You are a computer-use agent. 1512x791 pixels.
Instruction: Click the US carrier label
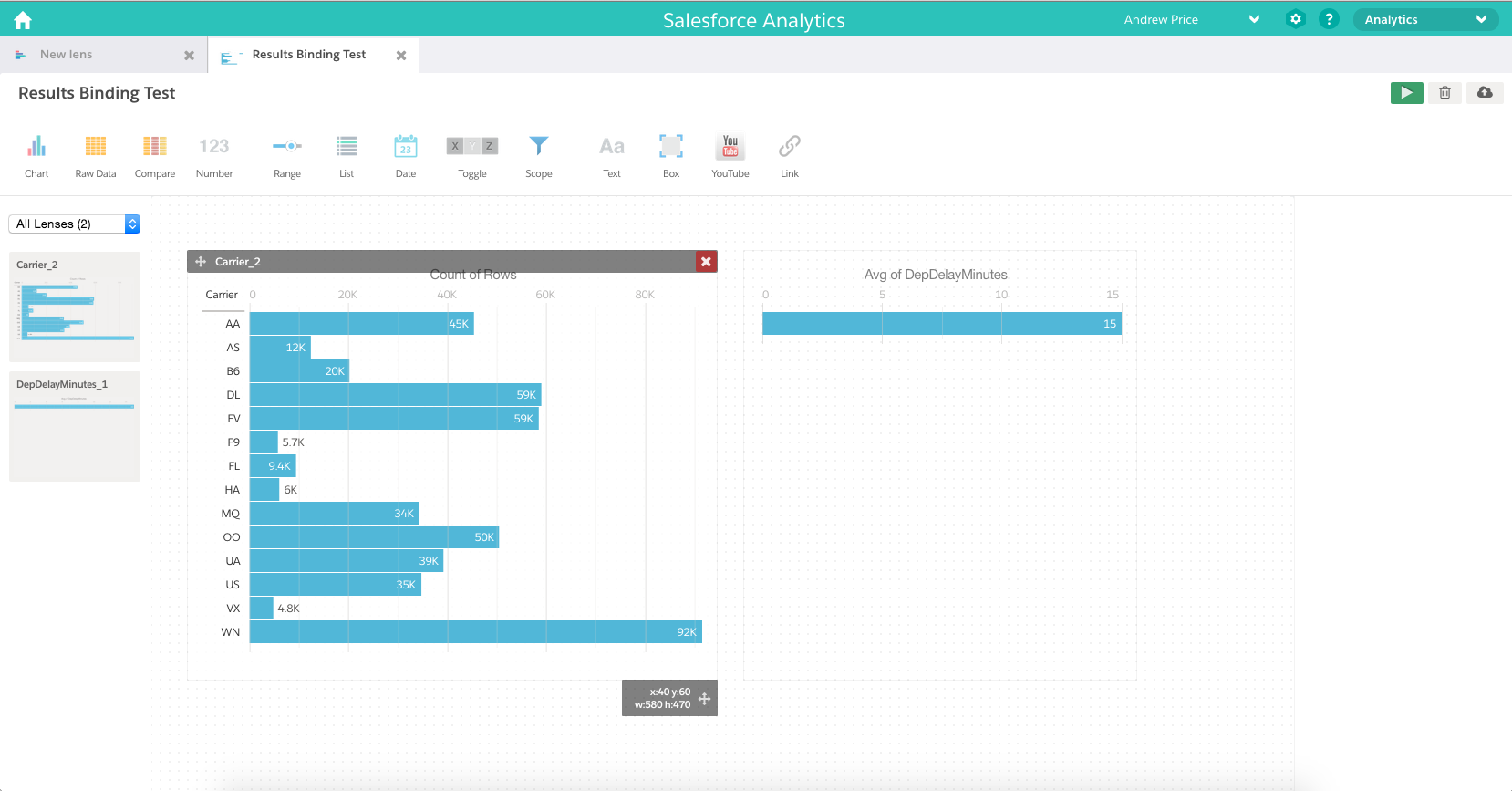point(233,585)
